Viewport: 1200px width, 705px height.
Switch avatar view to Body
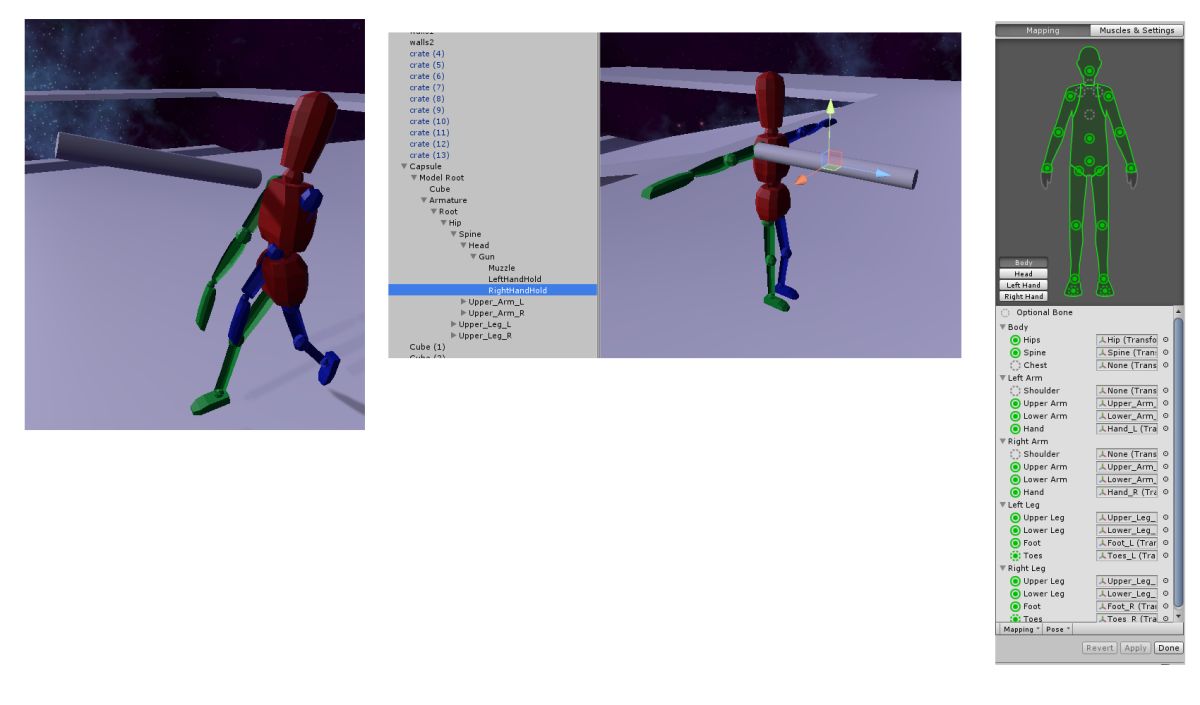[1024, 263]
